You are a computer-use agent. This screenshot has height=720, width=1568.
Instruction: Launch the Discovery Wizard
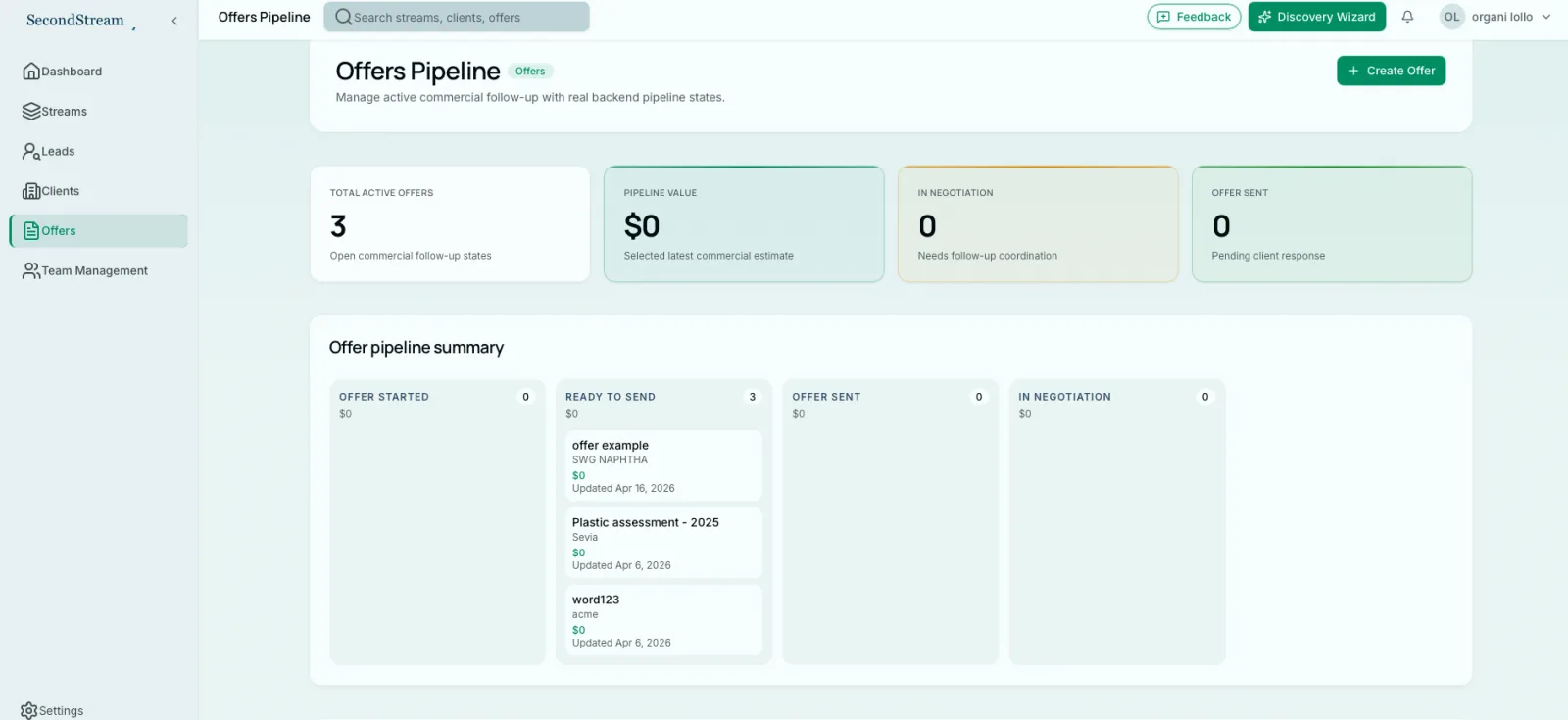click(x=1316, y=17)
